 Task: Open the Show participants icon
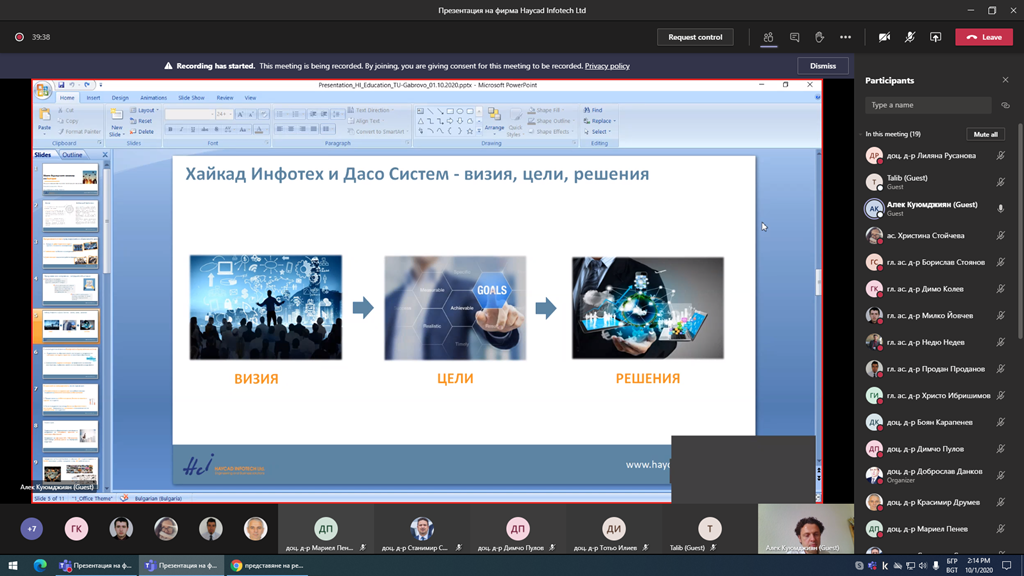[768, 37]
